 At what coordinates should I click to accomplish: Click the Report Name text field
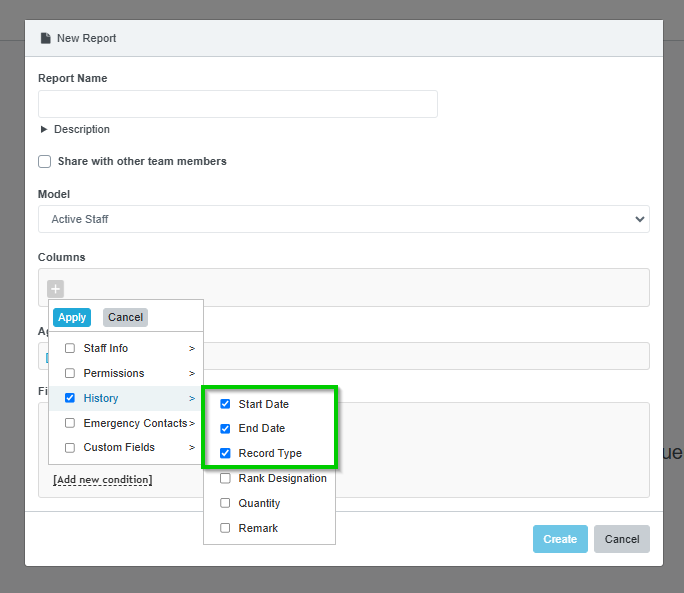tap(237, 104)
